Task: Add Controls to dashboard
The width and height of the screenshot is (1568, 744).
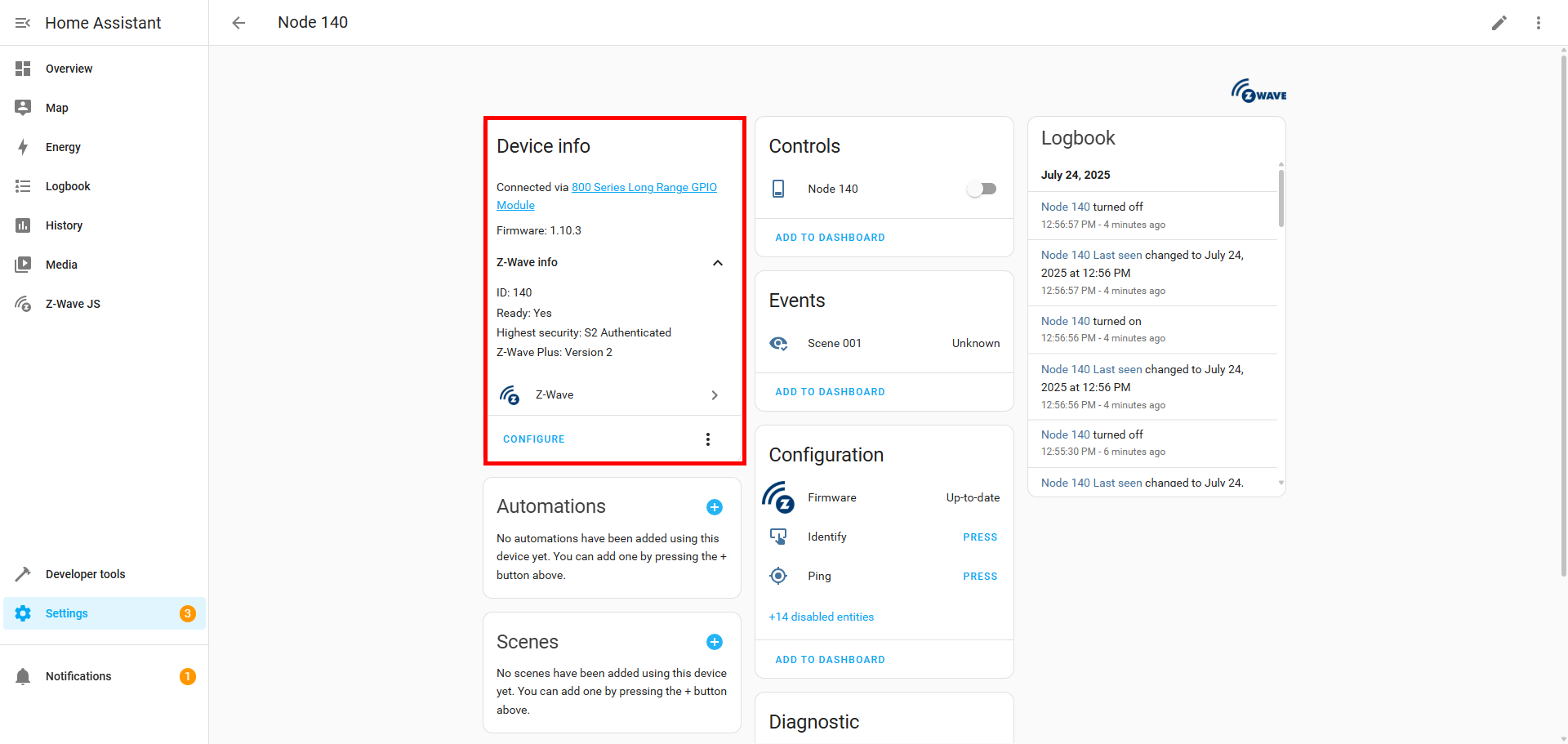Action: tap(830, 238)
